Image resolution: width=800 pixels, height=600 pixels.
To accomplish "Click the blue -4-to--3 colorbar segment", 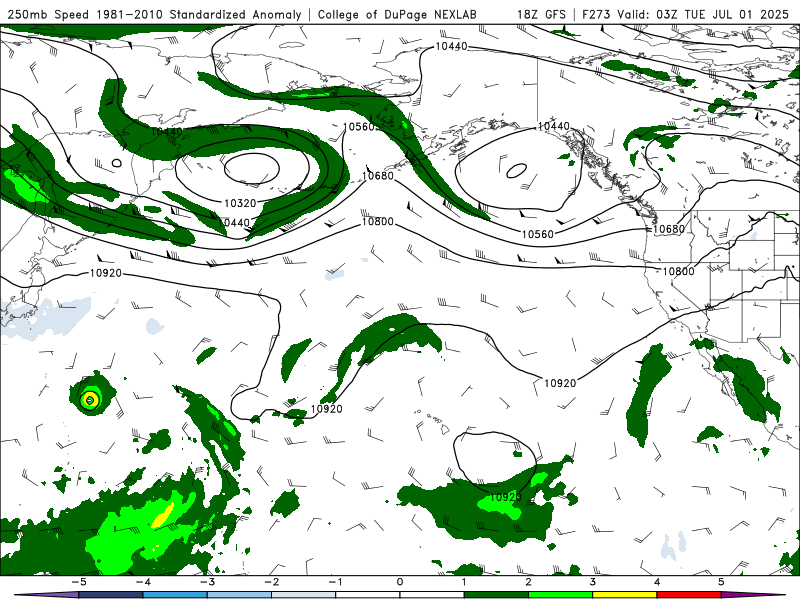I will (175, 595).
